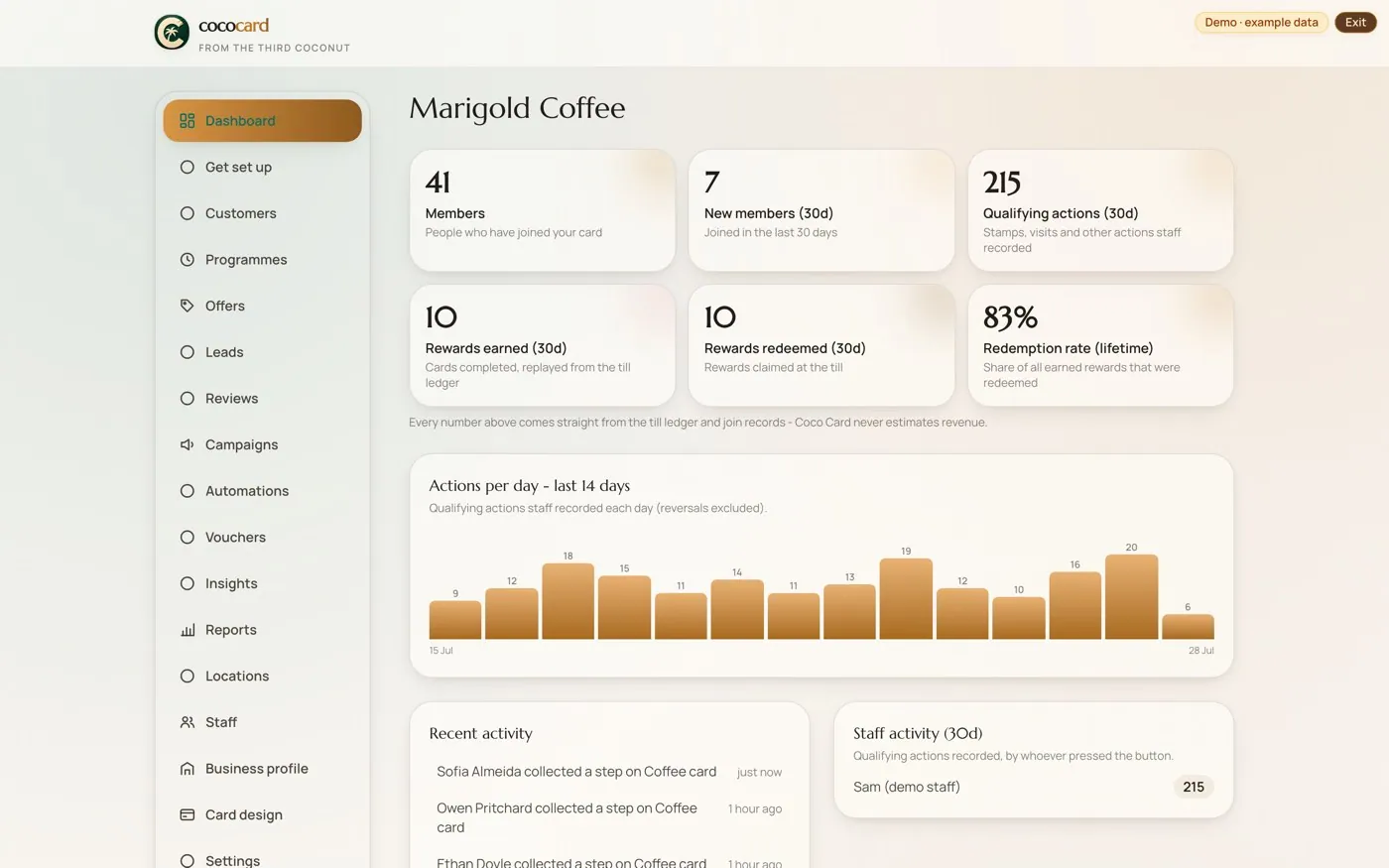The width and height of the screenshot is (1389, 868).
Task: Click the bar labeled 20 in chart
Action: pyautogui.click(x=1131, y=597)
